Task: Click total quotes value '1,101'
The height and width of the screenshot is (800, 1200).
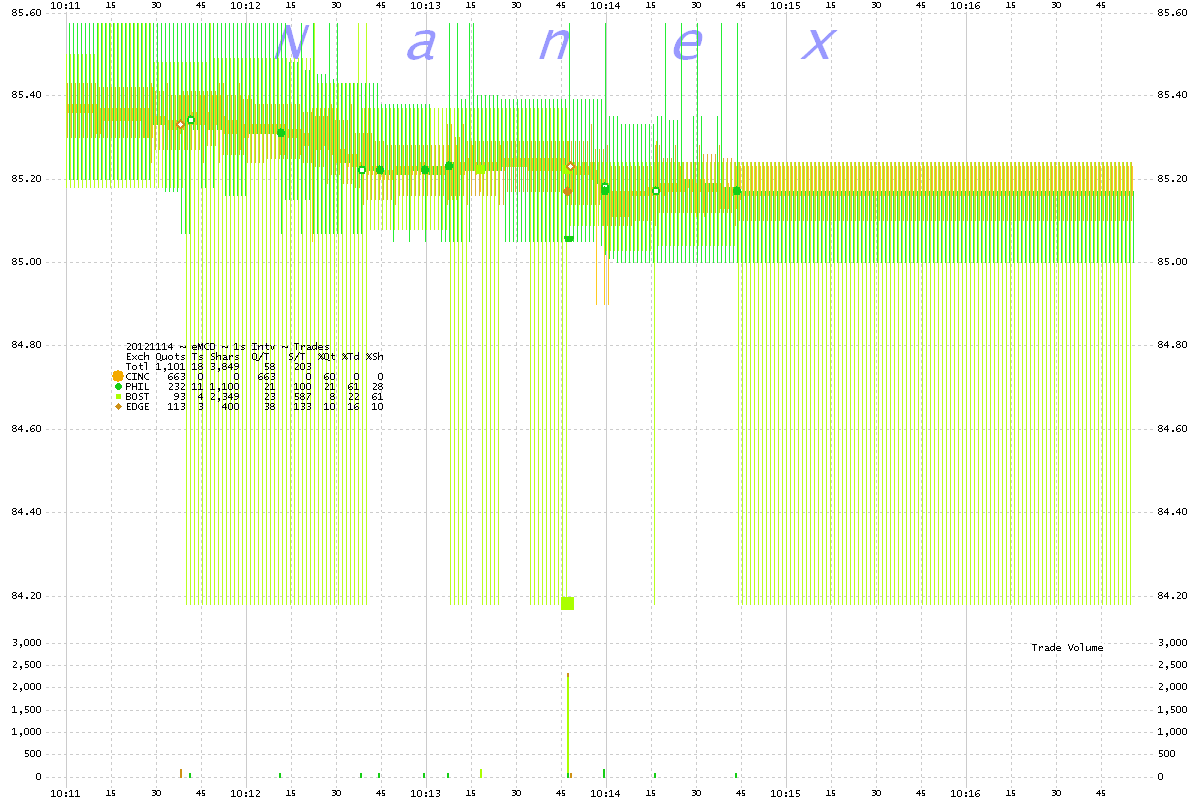Action: pos(170,367)
